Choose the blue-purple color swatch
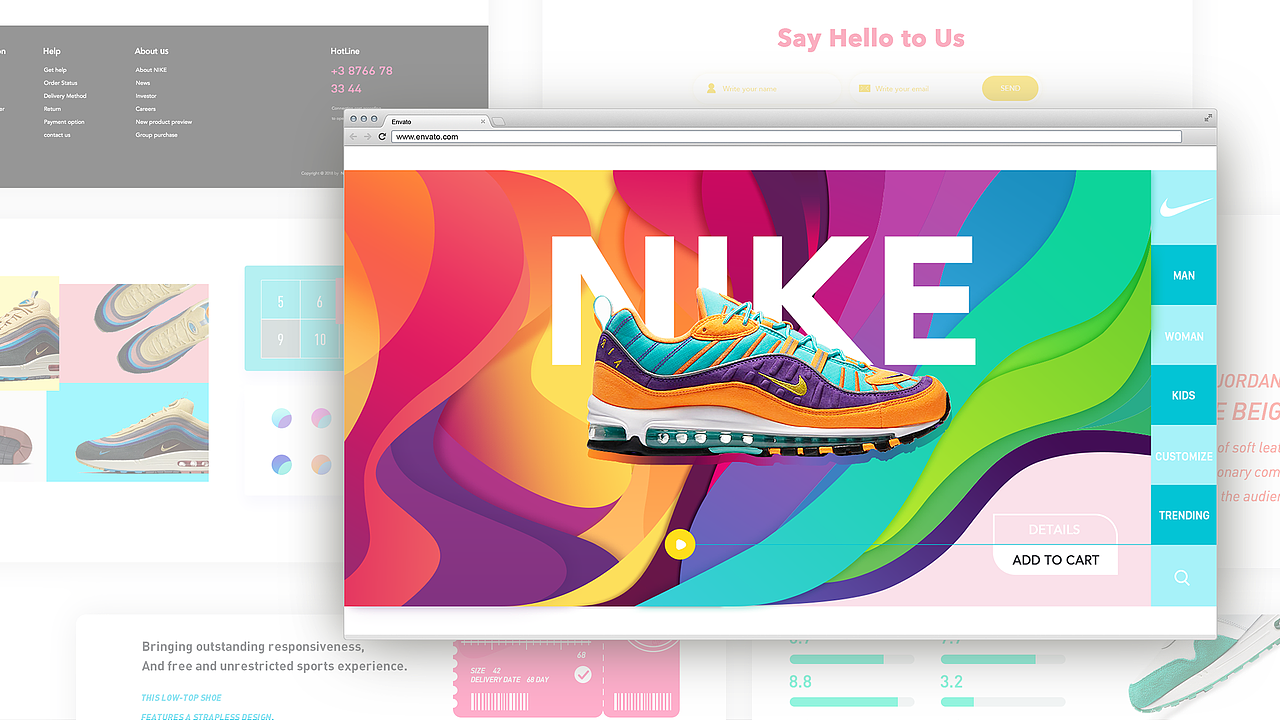 [x=282, y=418]
